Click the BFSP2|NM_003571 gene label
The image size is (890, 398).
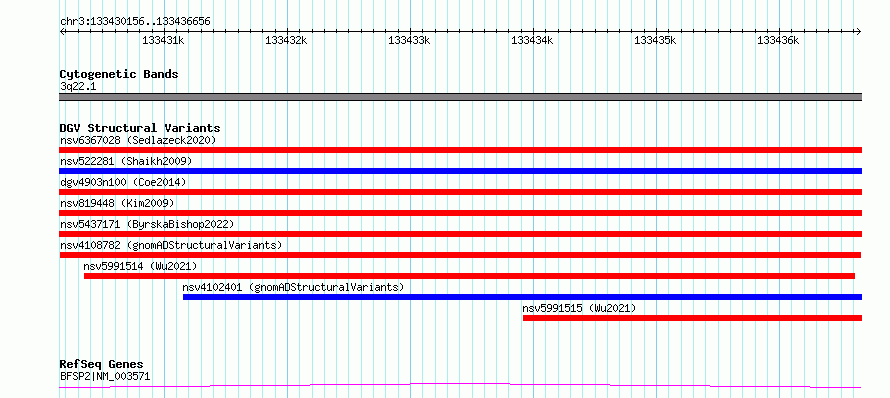[x=105, y=376]
